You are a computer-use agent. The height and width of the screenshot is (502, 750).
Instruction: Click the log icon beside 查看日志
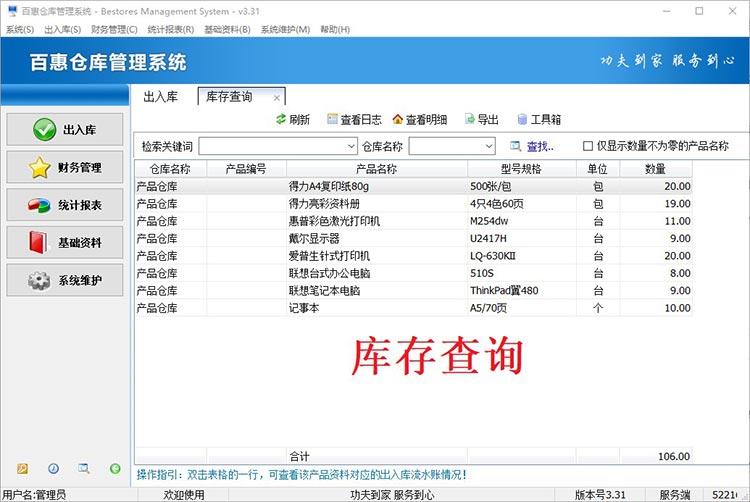tap(332, 119)
